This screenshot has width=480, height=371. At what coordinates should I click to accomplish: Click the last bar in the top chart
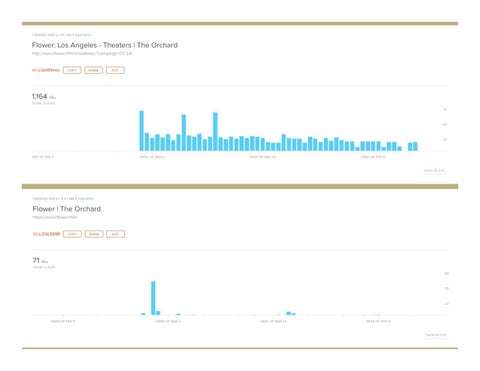415,146
